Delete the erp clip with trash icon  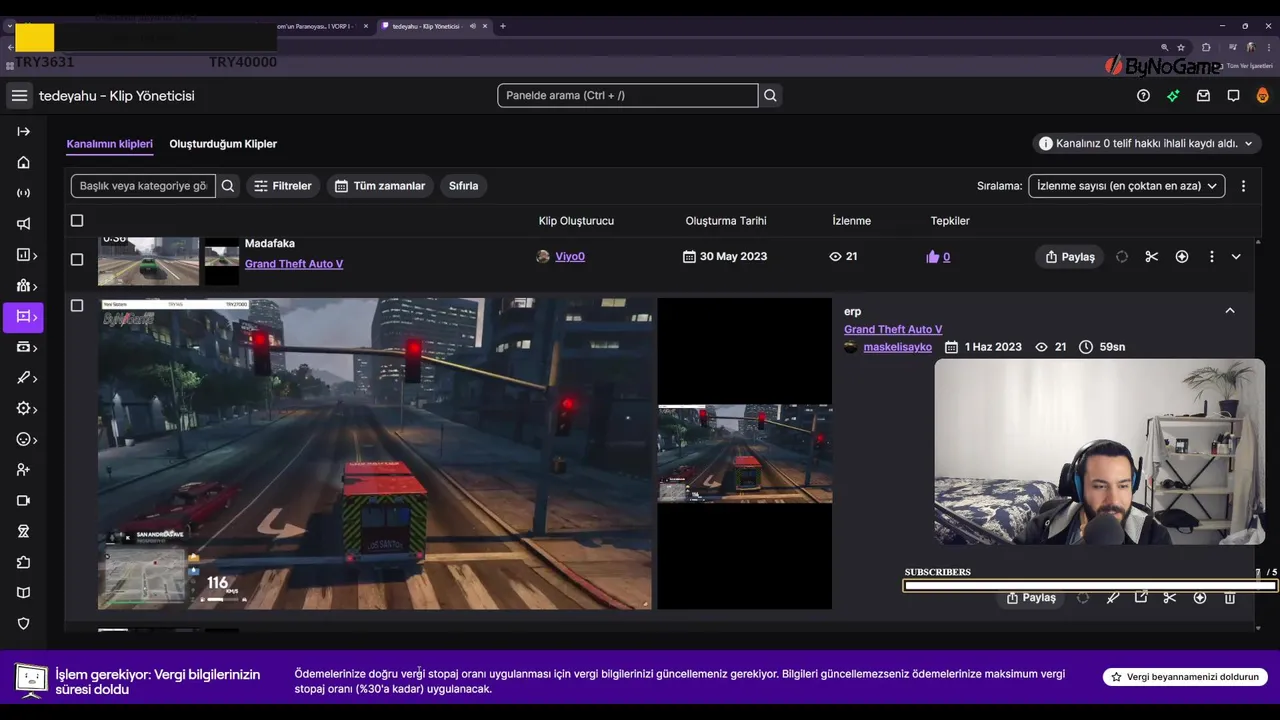[1230, 598]
